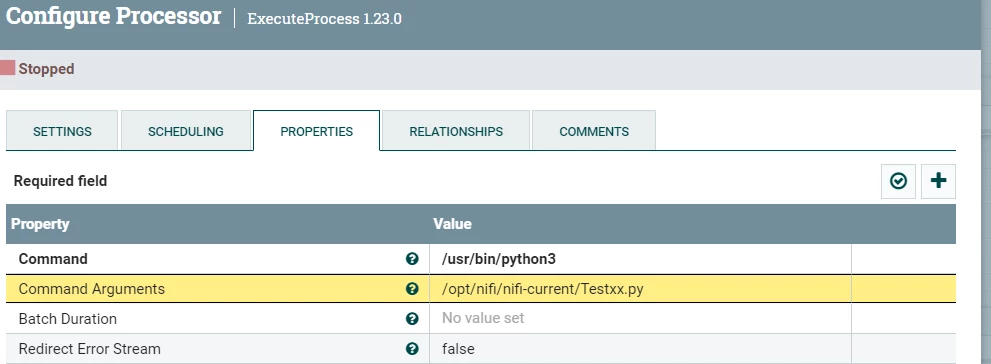The image size is (991, 364).
Task: Click the ExecuteProcess 1.23.0 title text
Action: click(324, 18)
